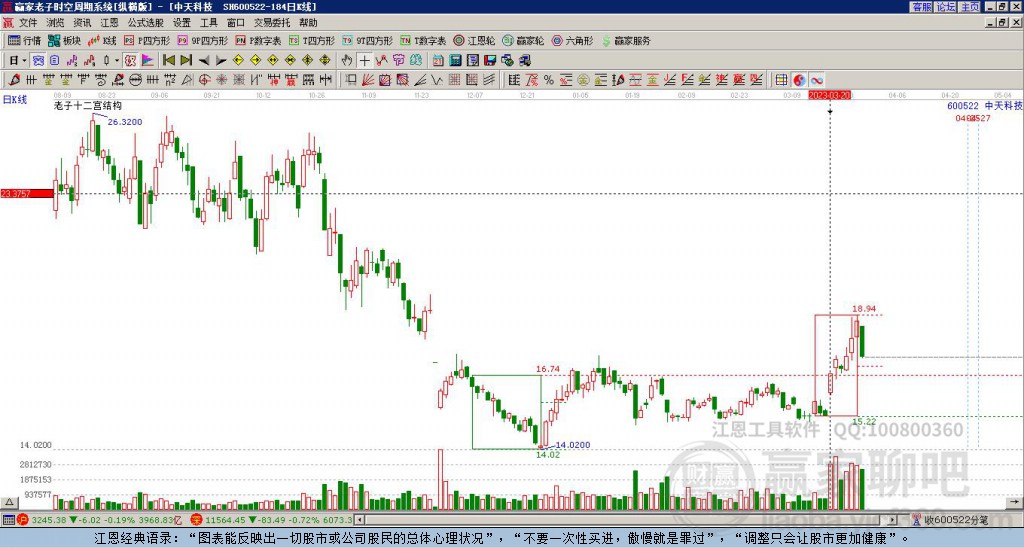Click the save floppy disk icon
This screenshot has width=1024, height=548.
click(491, 61)
